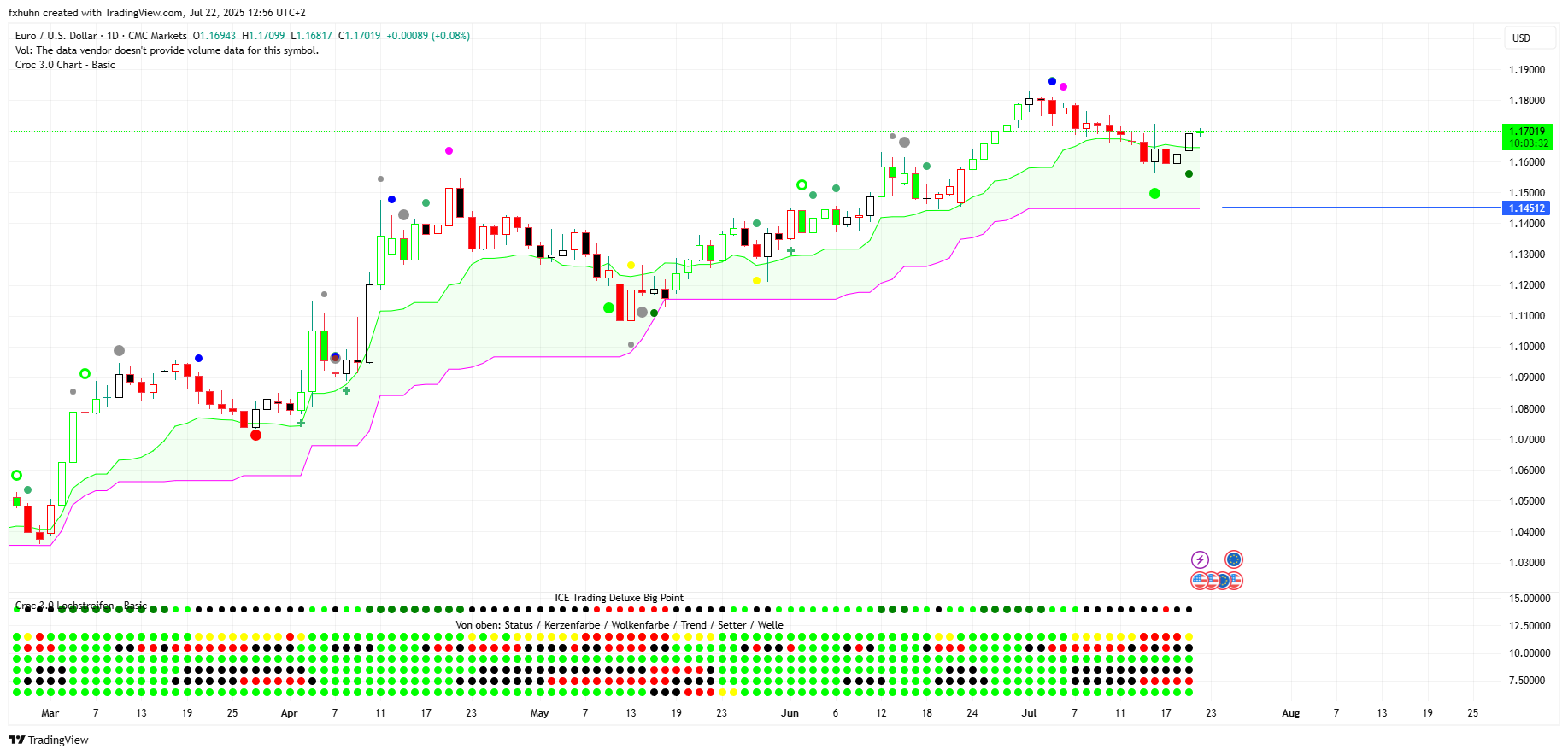Select the Croc 3.0 Lochstreifen - Basic legend
The height and width of the screenshot is (755, 1568).
[81, 606]
